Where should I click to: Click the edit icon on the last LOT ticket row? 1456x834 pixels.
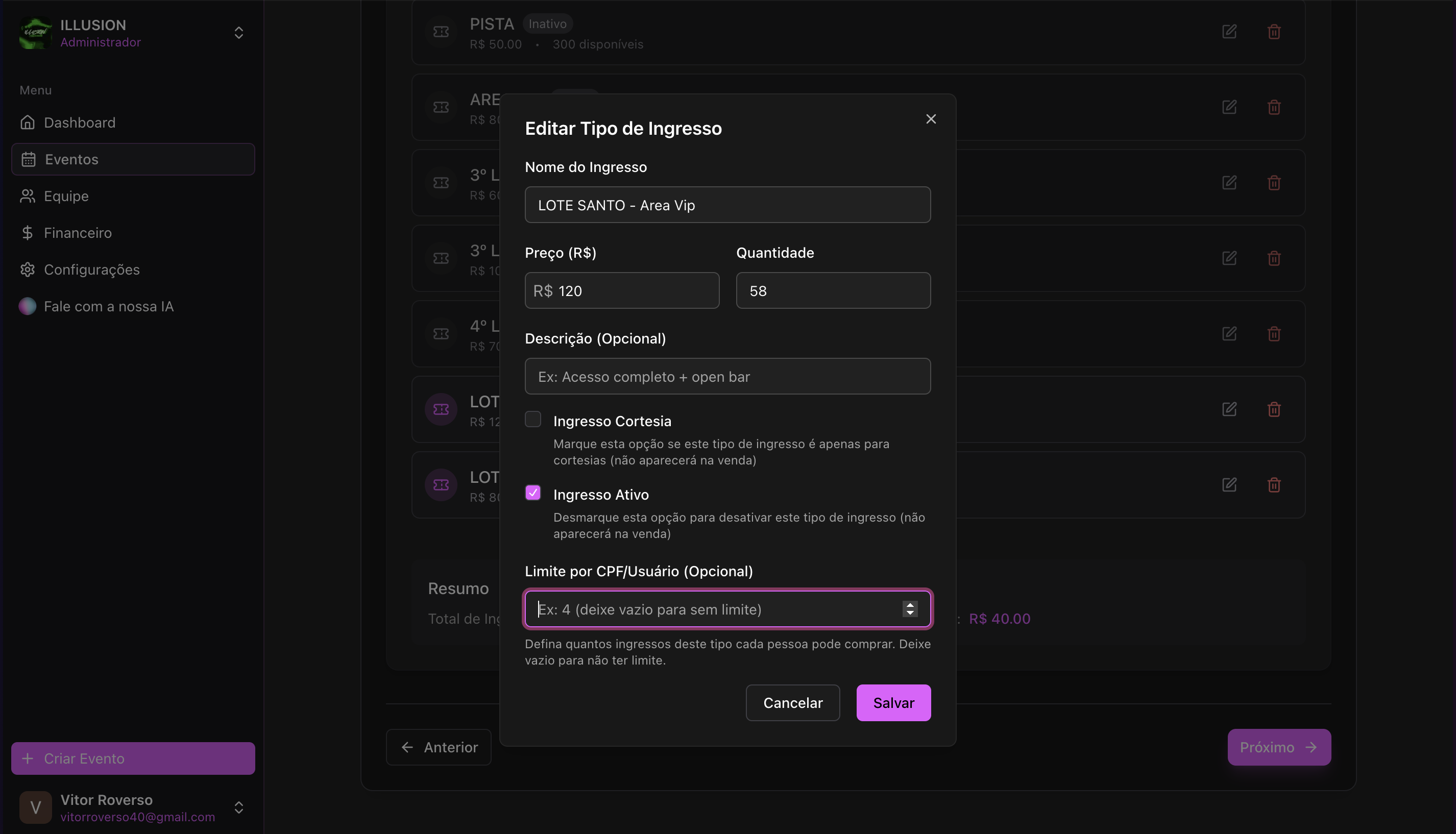click(x=1229, y=485)
